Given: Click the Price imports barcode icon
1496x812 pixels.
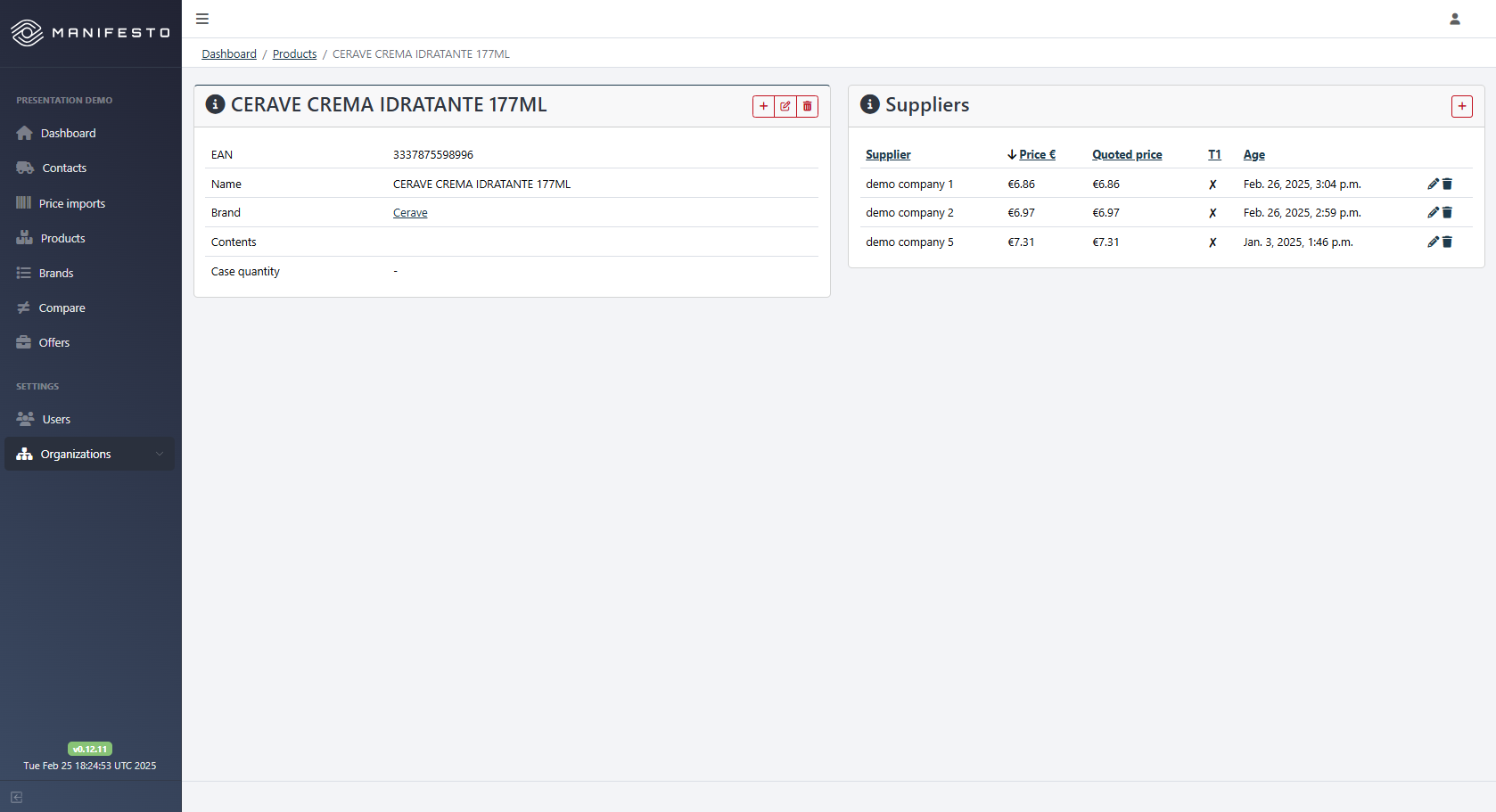Looking at the screenshot, I should pos(23,203).
